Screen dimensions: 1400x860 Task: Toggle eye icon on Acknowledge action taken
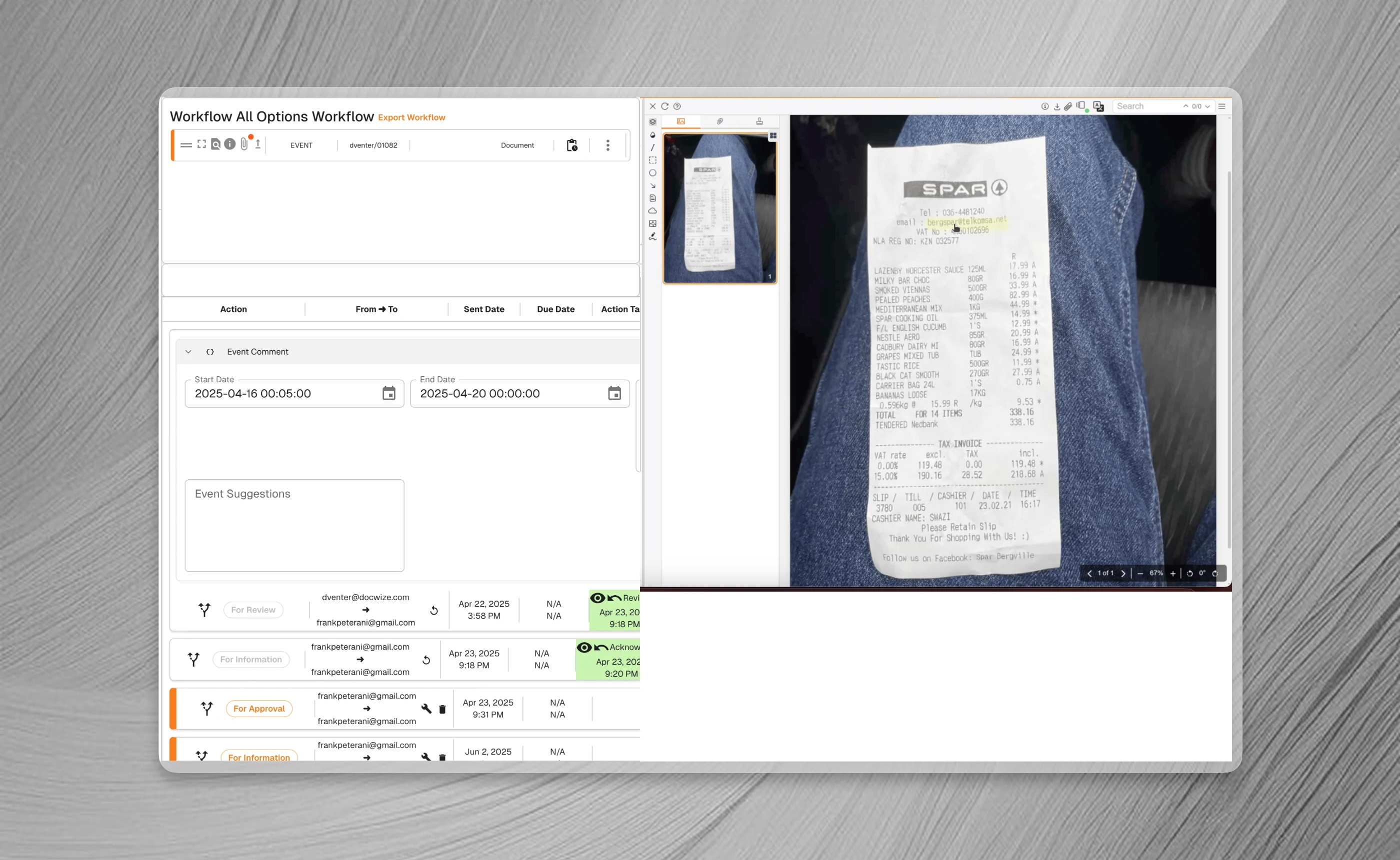click(584, 647)
